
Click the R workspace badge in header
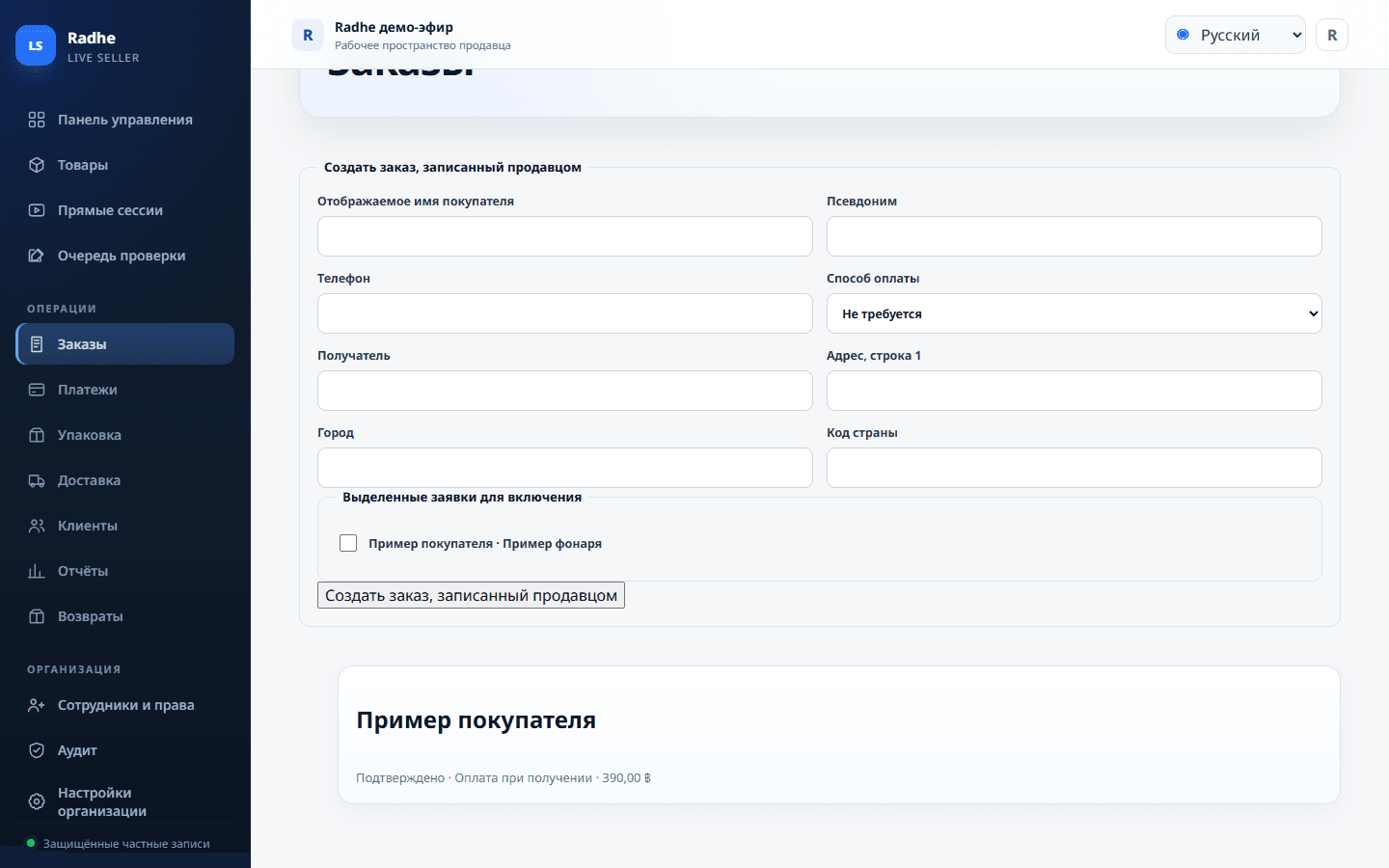[x=308, y=35]
